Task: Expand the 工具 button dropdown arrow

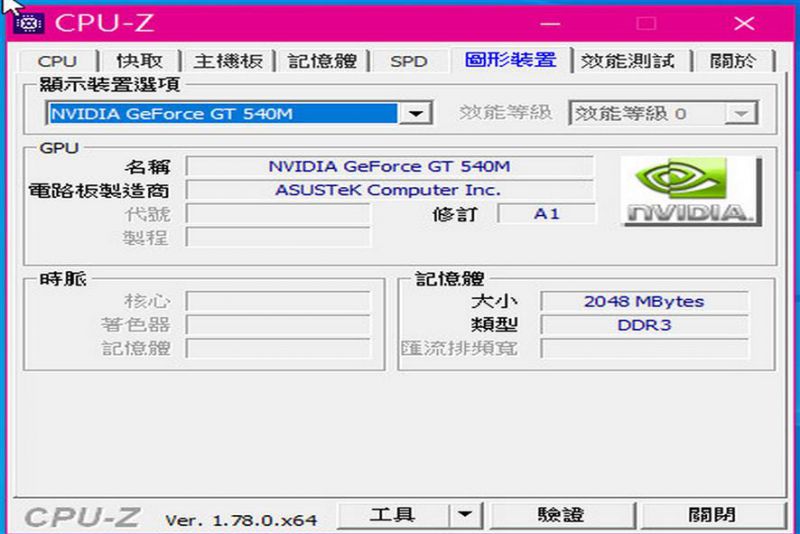Action: click(464, 515)
